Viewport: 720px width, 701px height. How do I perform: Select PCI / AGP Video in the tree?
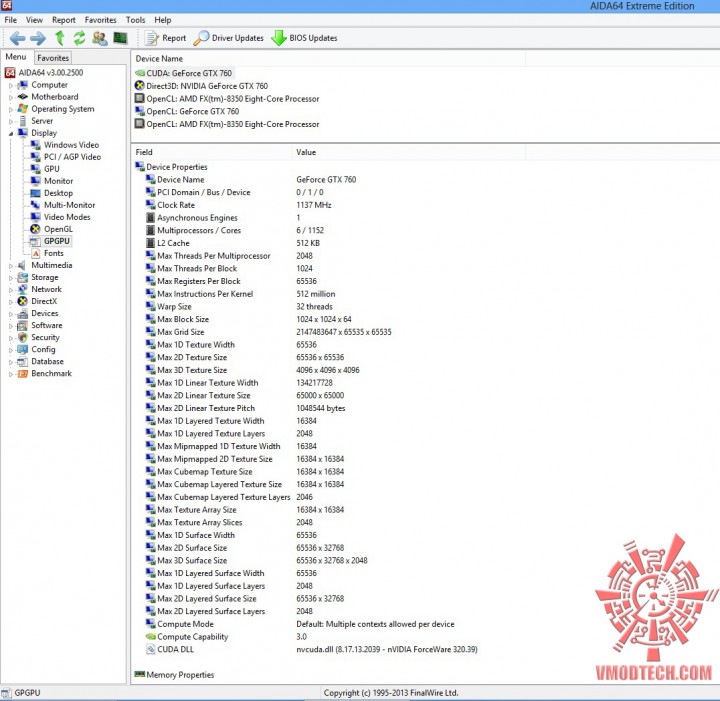72,157
